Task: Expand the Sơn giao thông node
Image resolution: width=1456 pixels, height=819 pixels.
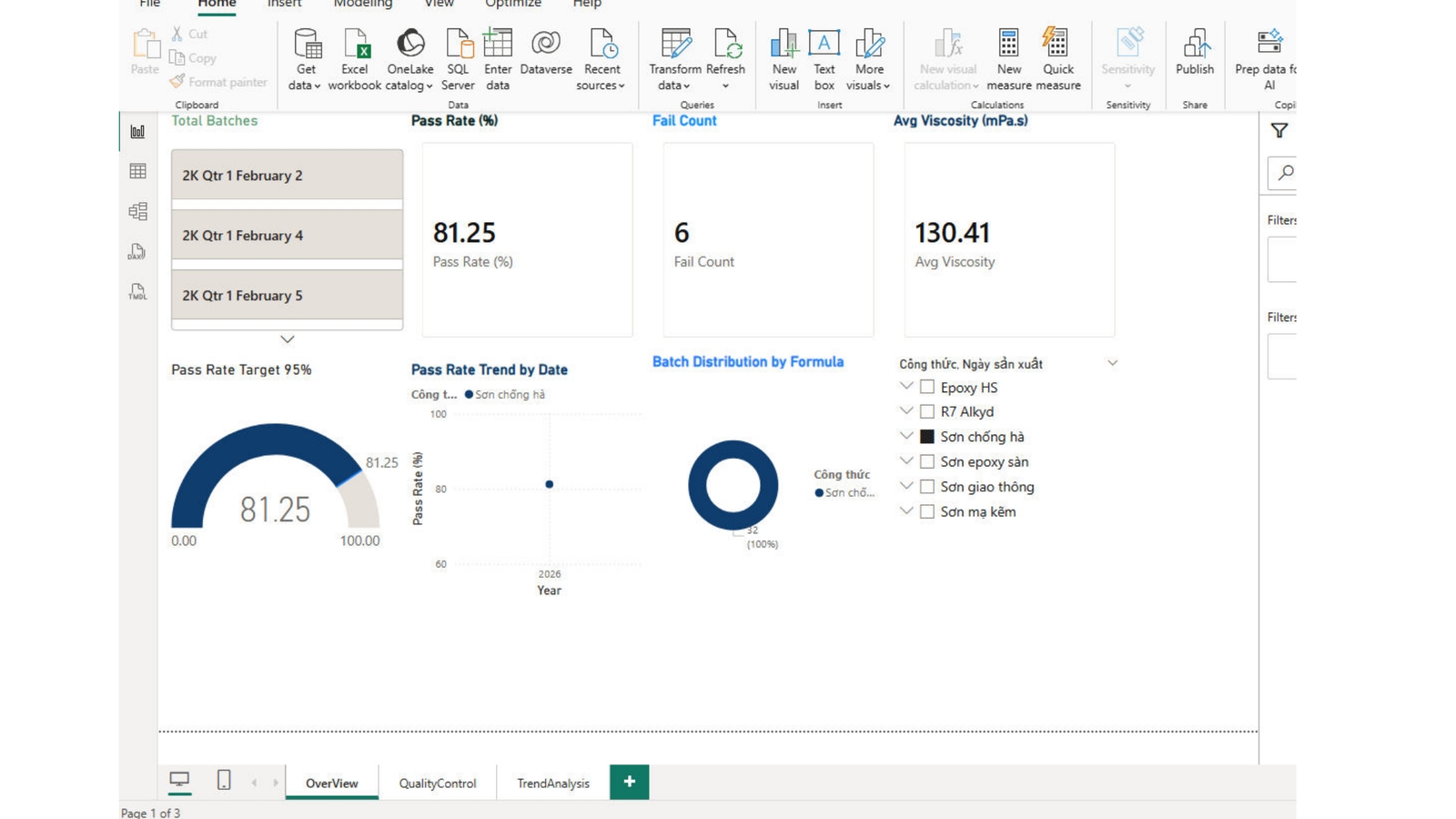Action: pos(906,486)
